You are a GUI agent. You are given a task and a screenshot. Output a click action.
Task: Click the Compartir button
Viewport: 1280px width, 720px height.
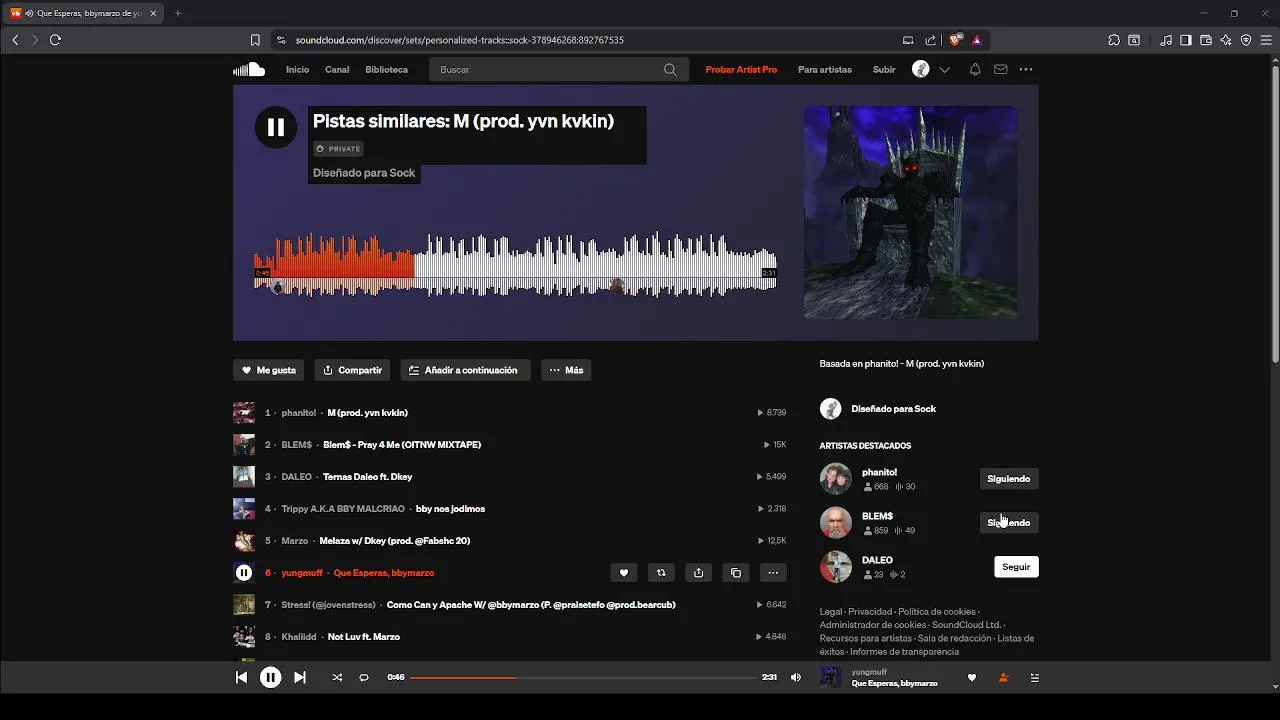click(x=352, y=370)
